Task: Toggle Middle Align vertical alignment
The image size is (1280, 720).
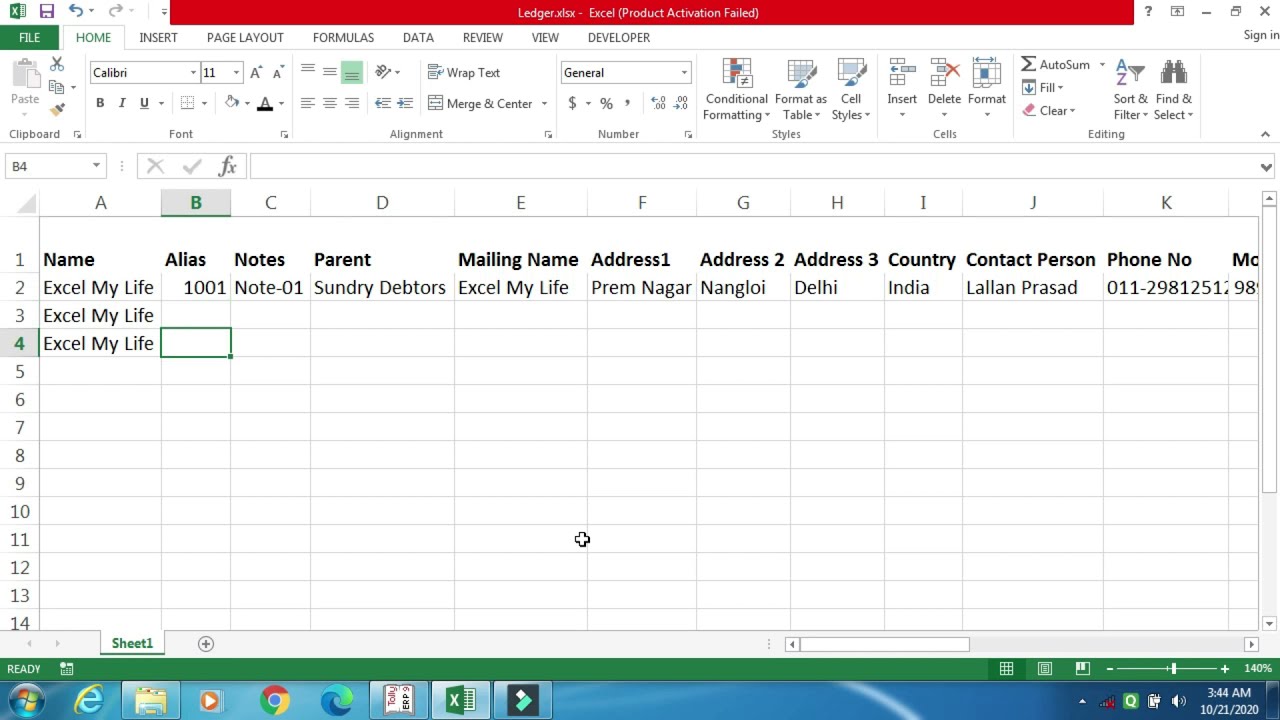Action: tap(330, 72)
